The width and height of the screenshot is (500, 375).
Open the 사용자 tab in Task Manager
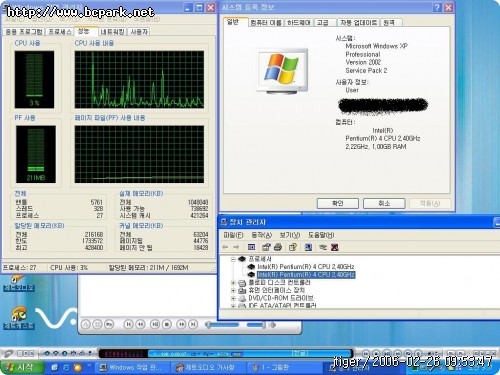pos(139,32)
